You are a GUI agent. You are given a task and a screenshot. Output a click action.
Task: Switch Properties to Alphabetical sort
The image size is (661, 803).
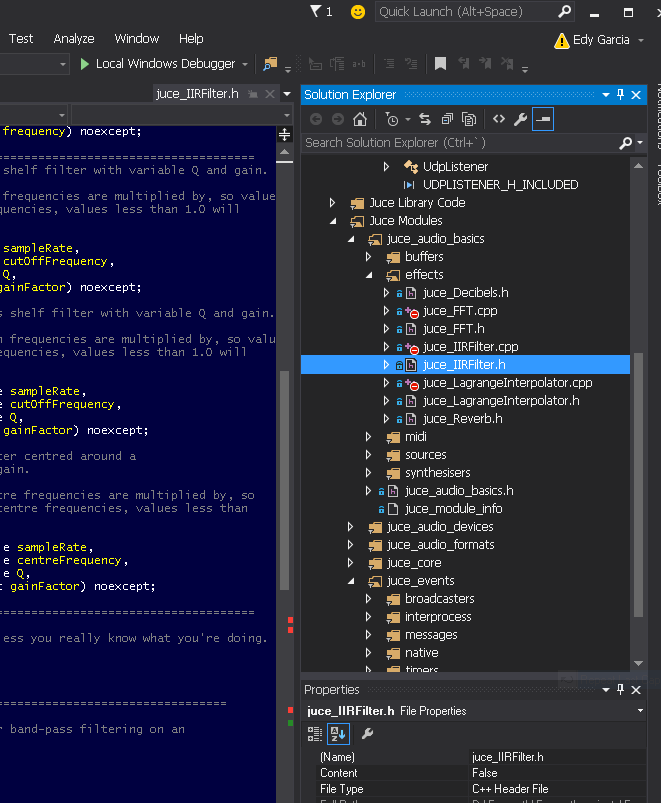coord(338,734)
